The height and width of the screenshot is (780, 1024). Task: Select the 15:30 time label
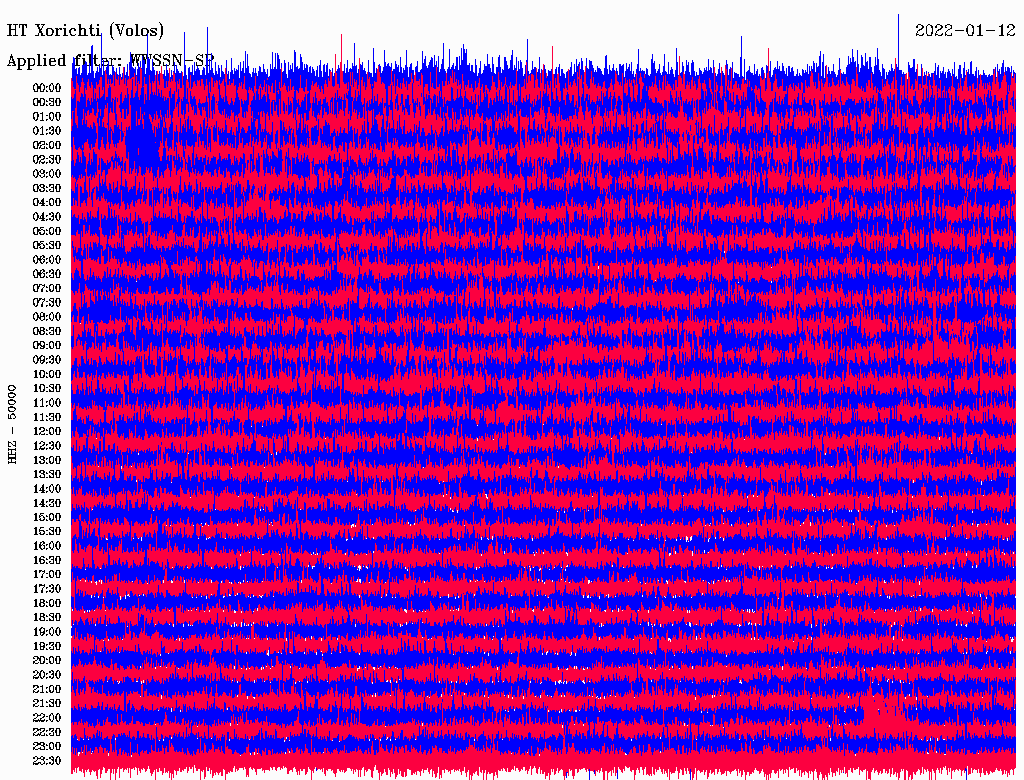(47, 532)
